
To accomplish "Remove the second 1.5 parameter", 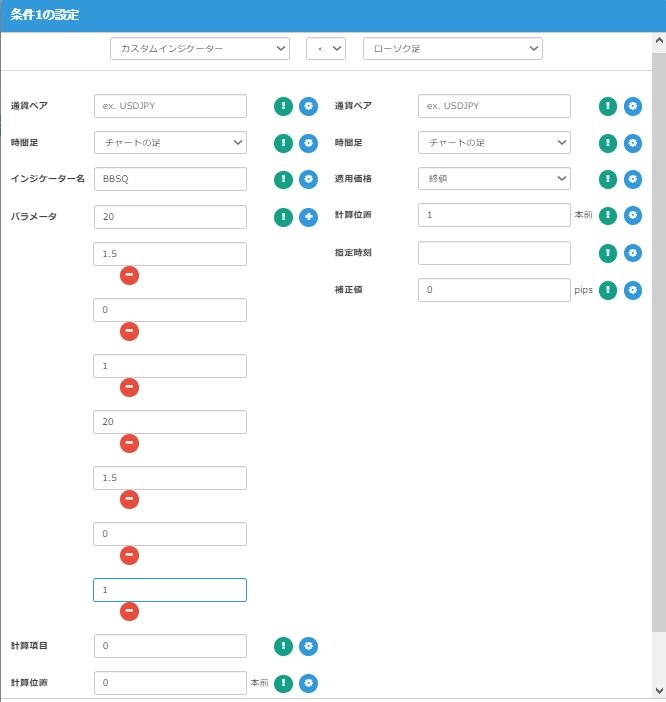I will pyautogui.click(x=129, y=499).
